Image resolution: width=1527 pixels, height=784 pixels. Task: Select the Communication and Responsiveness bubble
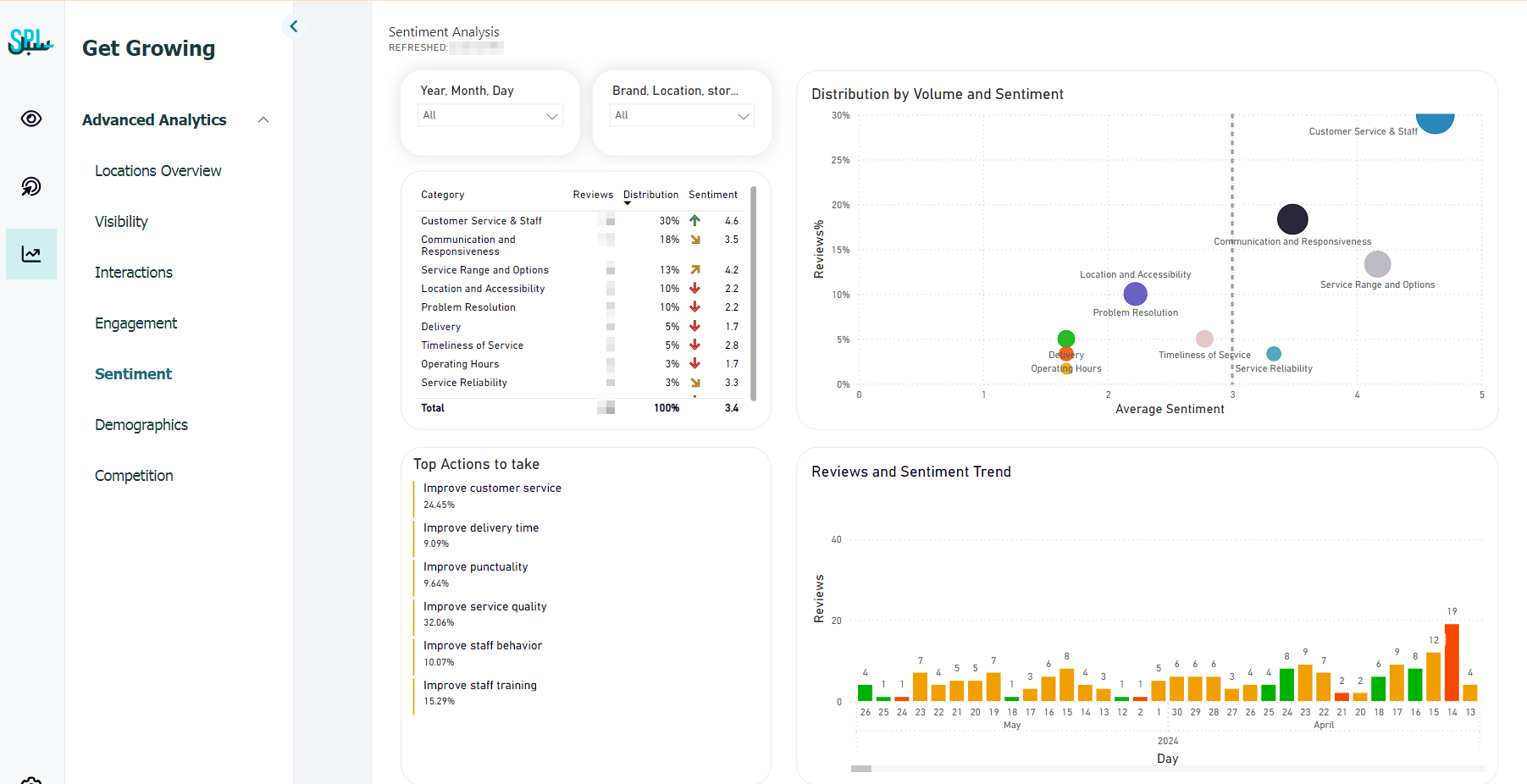coord(1292,219)
